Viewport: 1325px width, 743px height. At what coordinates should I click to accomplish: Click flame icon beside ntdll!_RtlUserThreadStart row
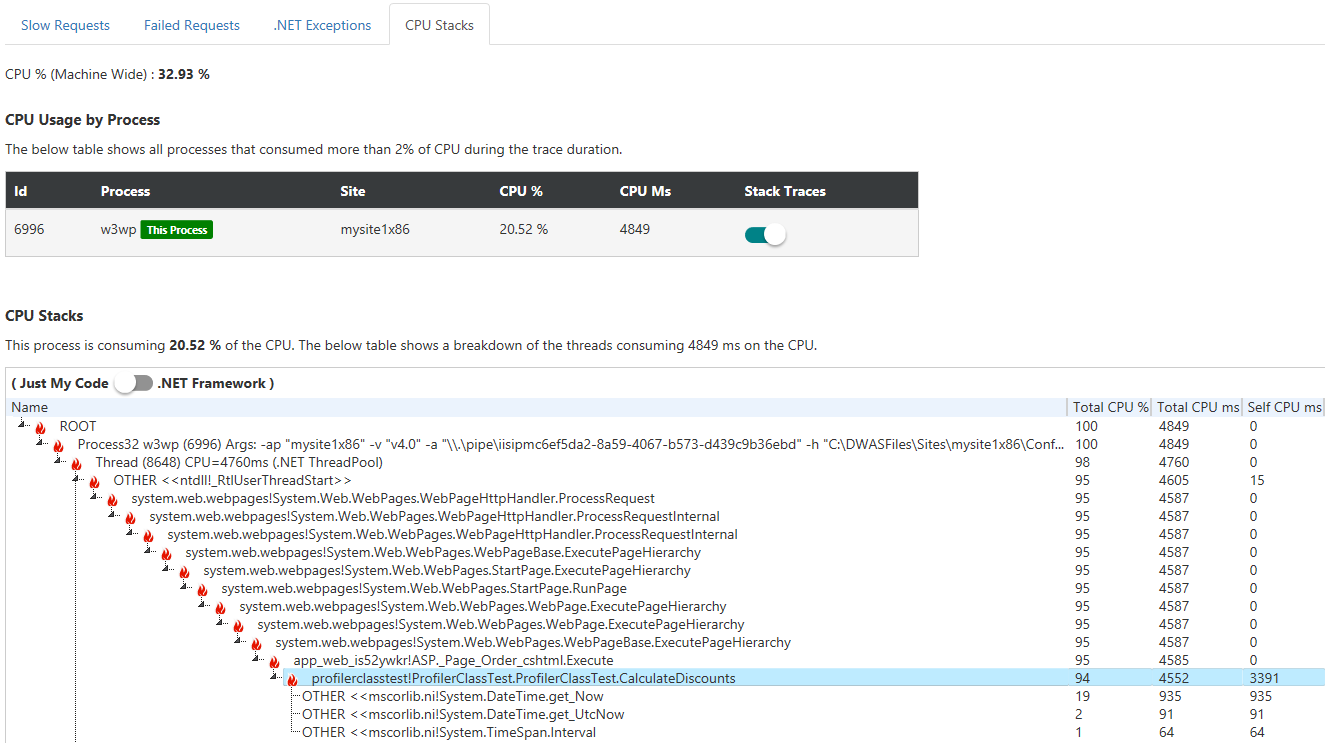pyautogui.click(x=95, y=481)
